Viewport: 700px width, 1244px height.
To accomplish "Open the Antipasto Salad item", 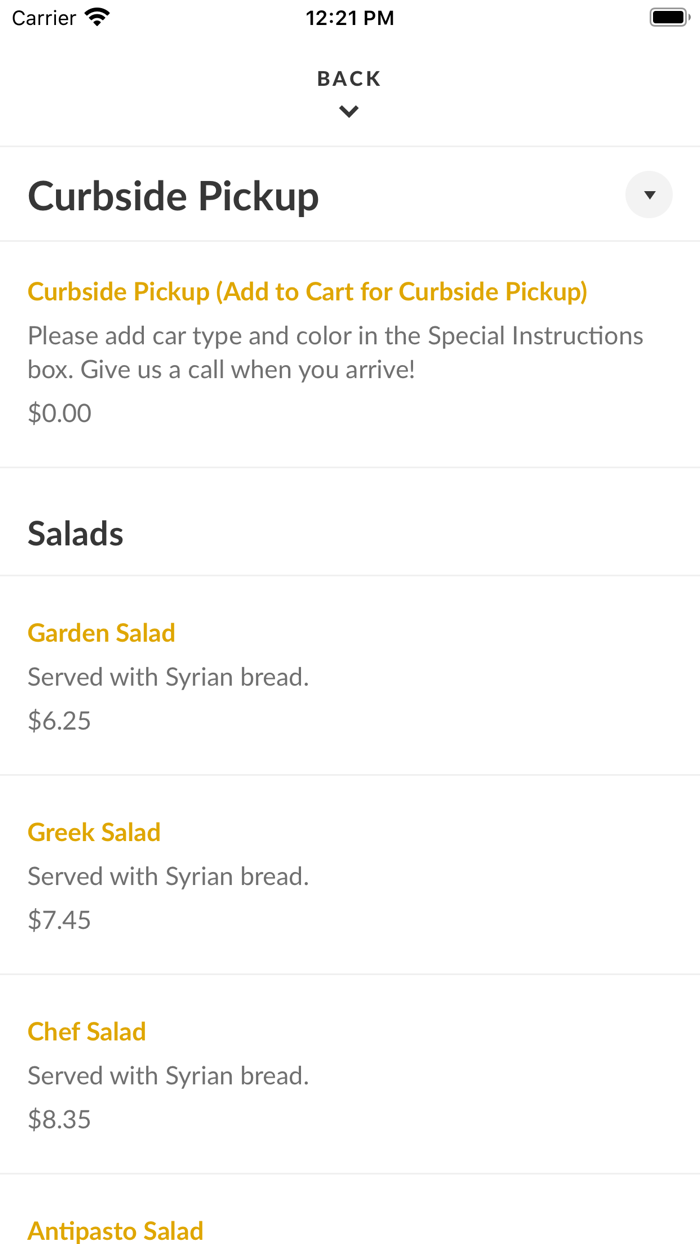I will tap(115, 1230).
